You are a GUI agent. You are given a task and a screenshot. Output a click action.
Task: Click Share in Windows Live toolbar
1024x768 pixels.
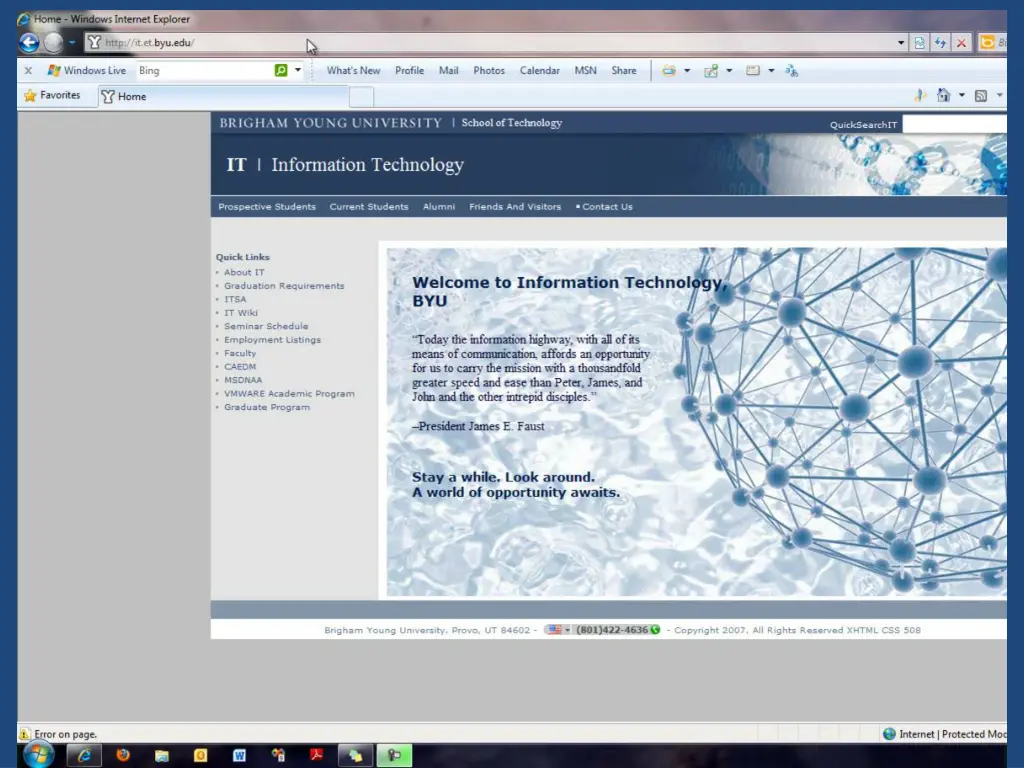coord(624,71)
